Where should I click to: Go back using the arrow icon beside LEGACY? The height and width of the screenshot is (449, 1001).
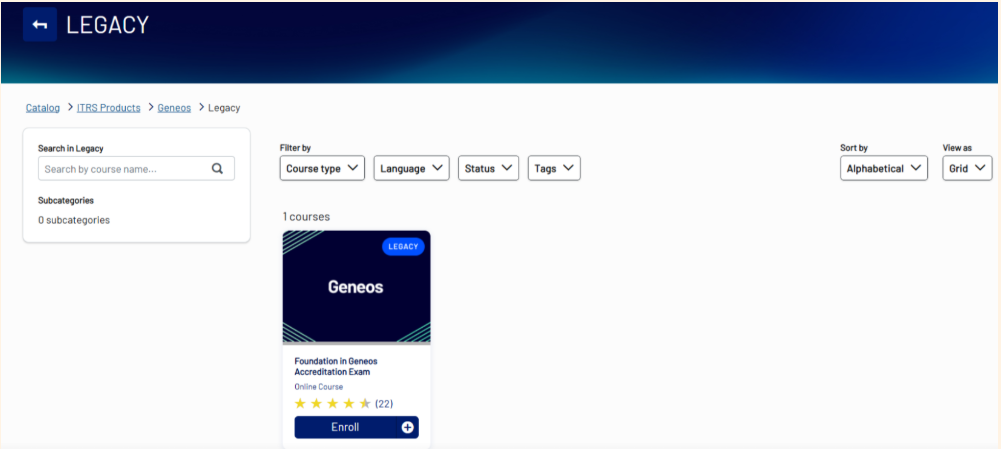(40, 25)
